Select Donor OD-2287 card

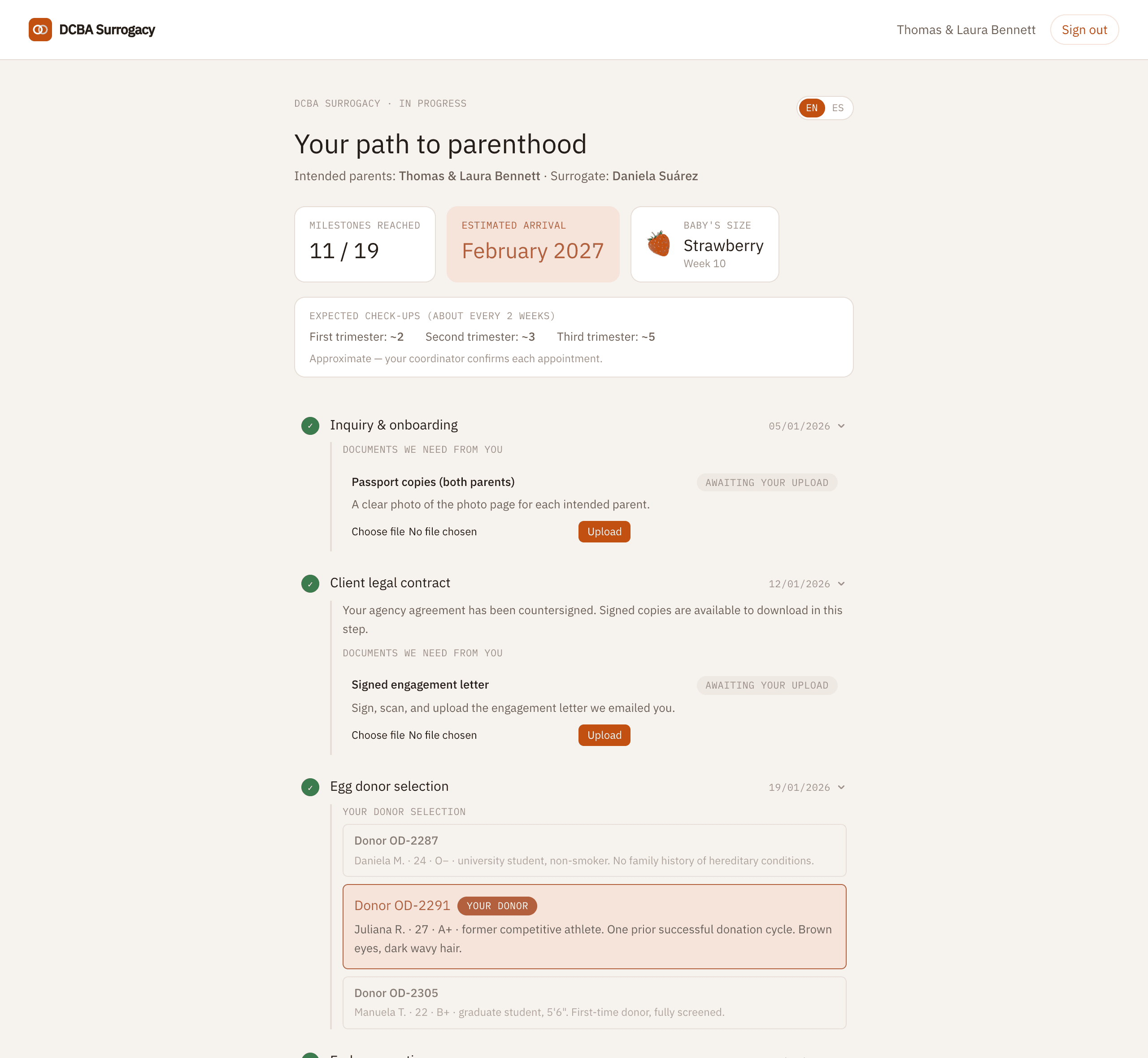[594, 850]
